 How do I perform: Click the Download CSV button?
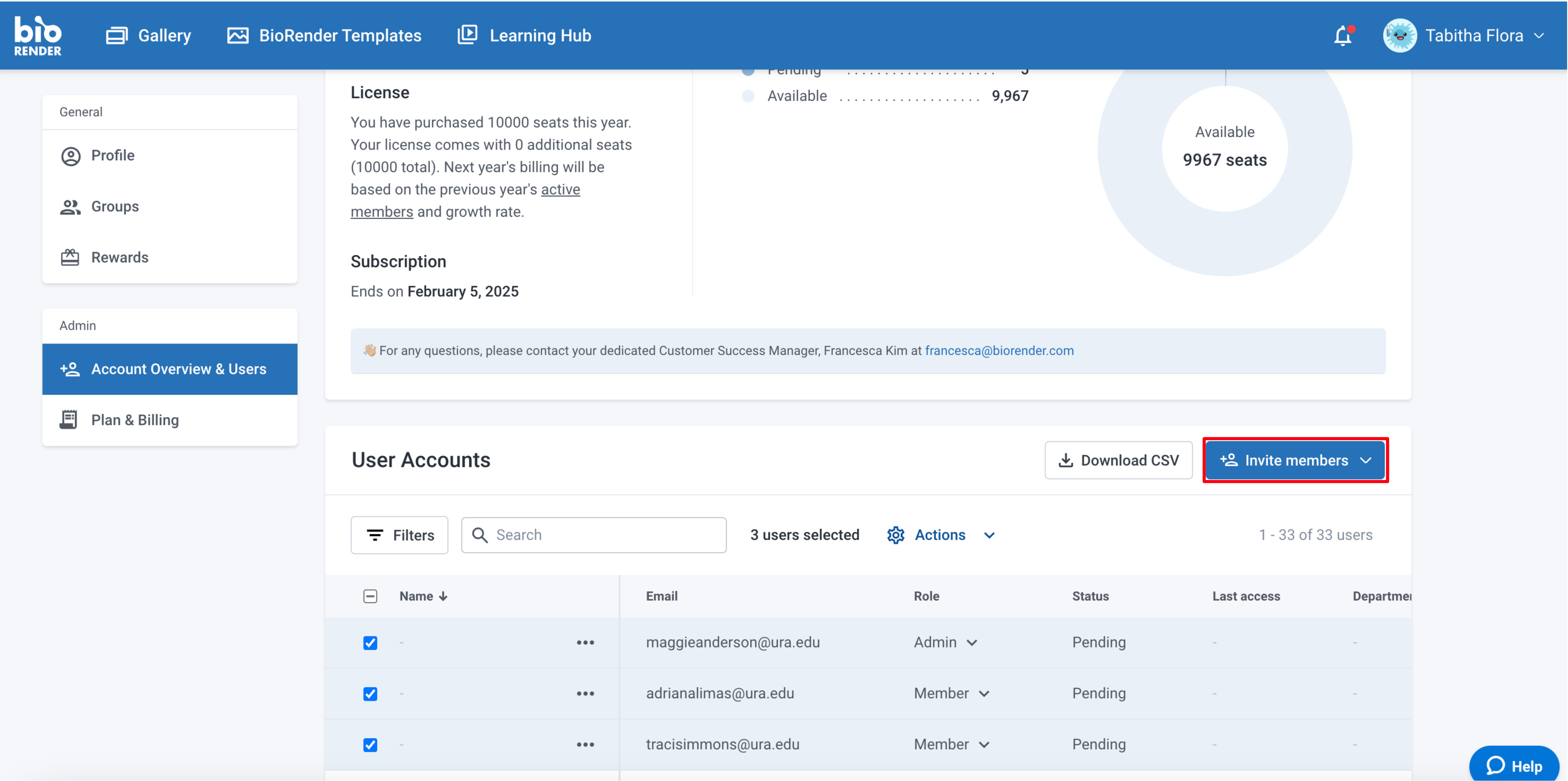(x=1119, y=460)
